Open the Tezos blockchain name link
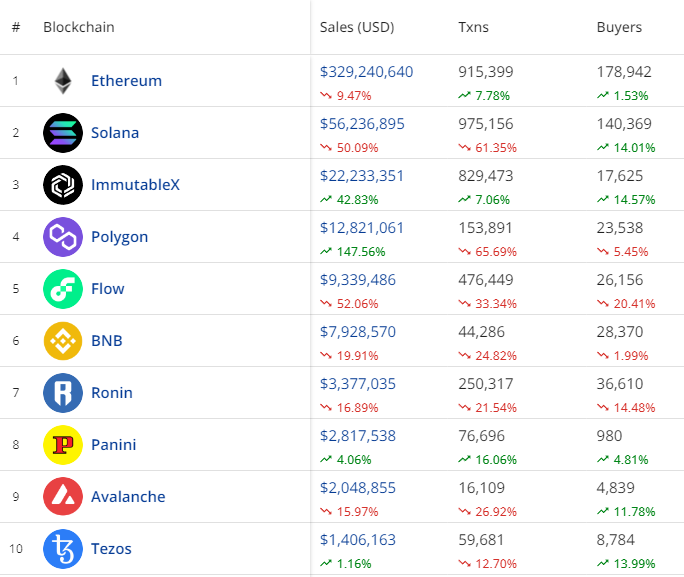Viewport: 684px width, 577px height. pos(111,549)
